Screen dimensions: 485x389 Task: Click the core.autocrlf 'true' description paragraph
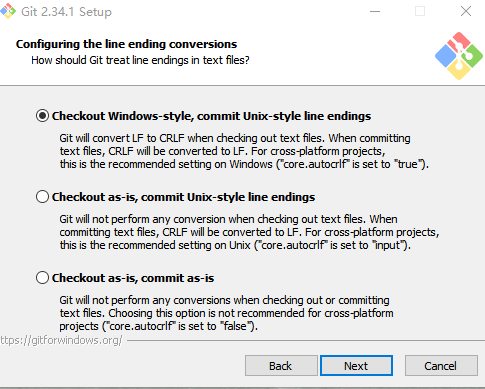click(244, 151)
